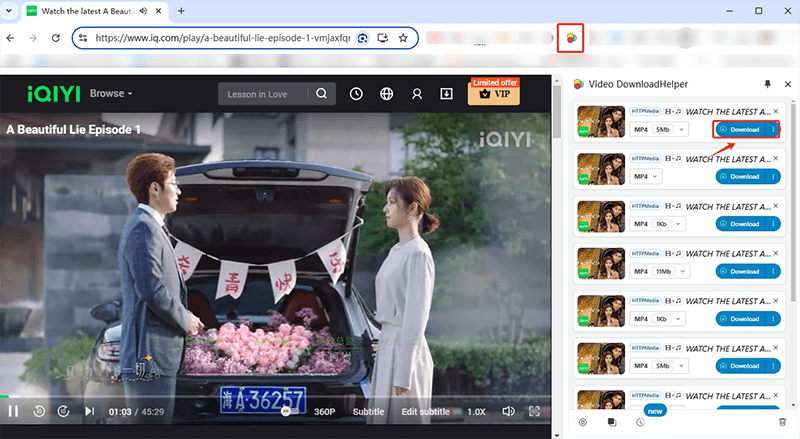Click the browser forward arrow
This screenshot has width=800, height=439.
point(33,38)
